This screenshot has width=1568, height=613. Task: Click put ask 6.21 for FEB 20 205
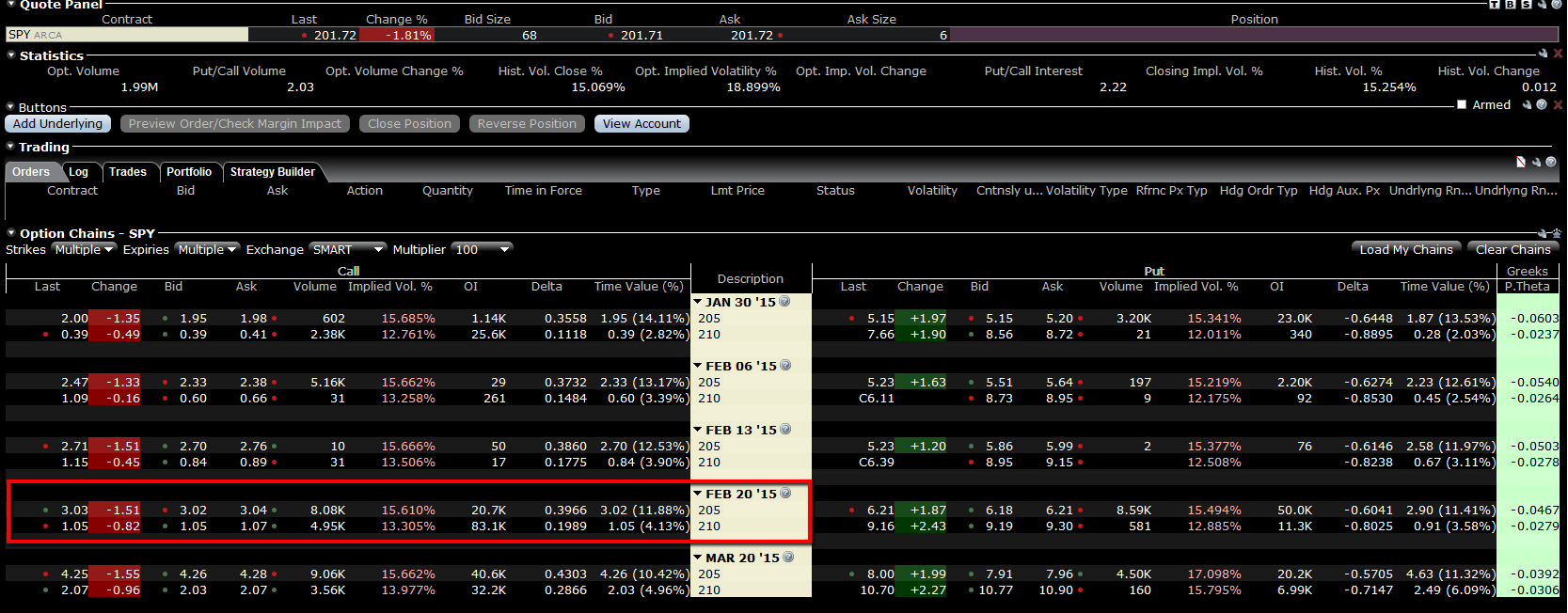(1059, 511)
